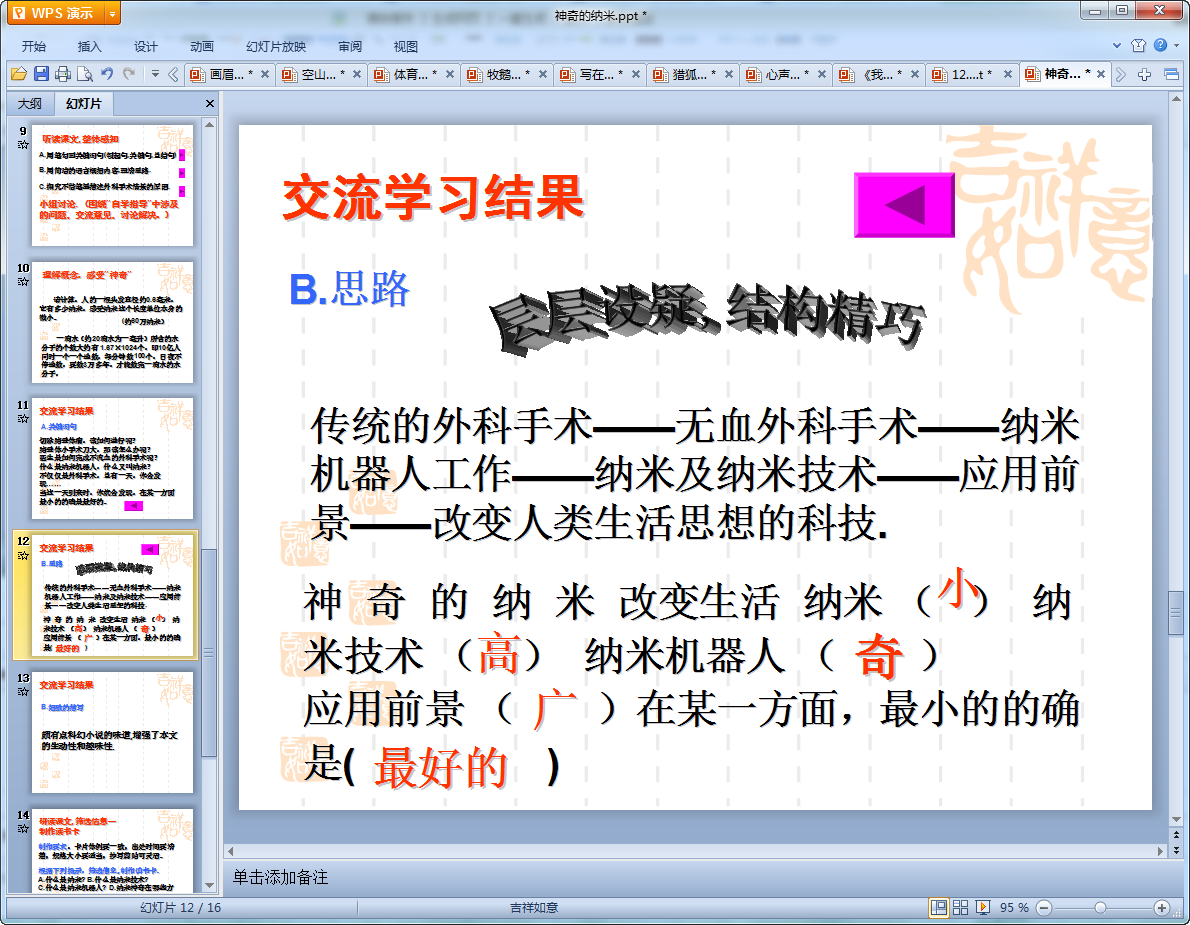Click the 95 % zoom level text
The width and height of the screenshot is (1190, 925).
1014,908
